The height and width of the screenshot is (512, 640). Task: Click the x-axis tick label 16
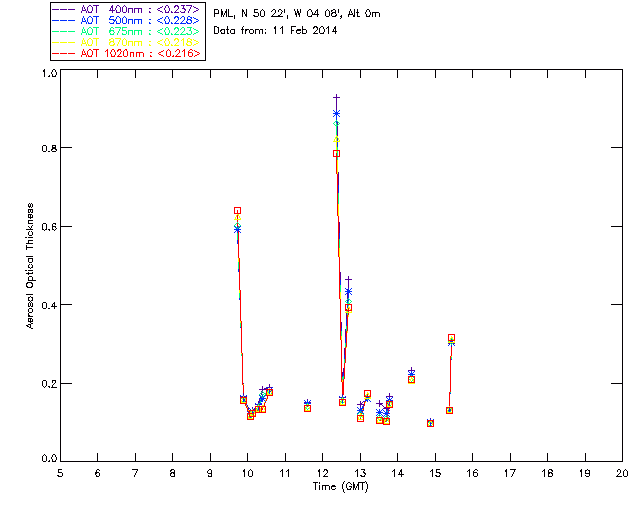(x=473, y=473)
